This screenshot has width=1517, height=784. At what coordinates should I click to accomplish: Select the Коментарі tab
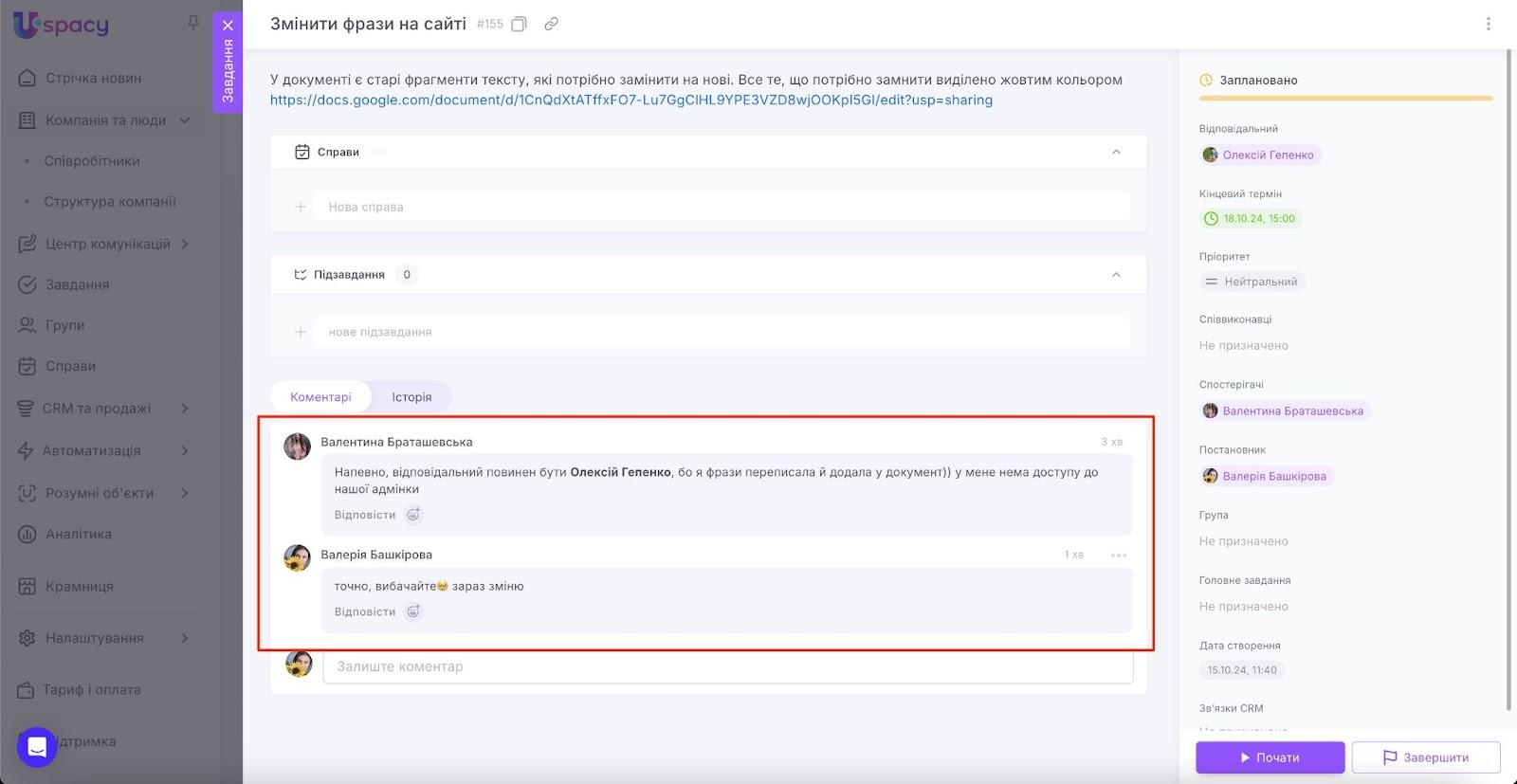(x=320, y=397)
